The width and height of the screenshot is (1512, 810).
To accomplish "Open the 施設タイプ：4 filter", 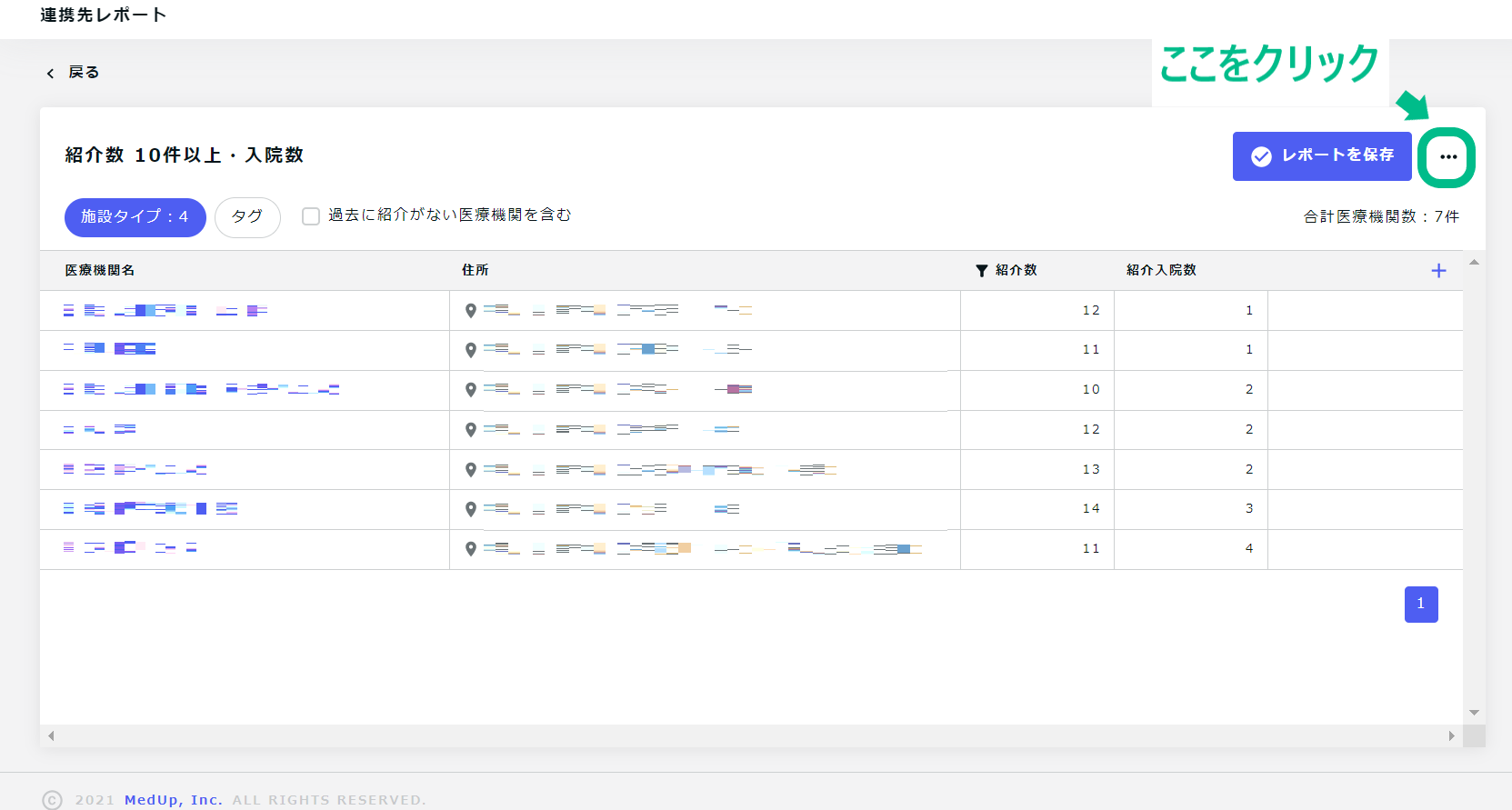I will pyautogui.click(x=135, y=217).
